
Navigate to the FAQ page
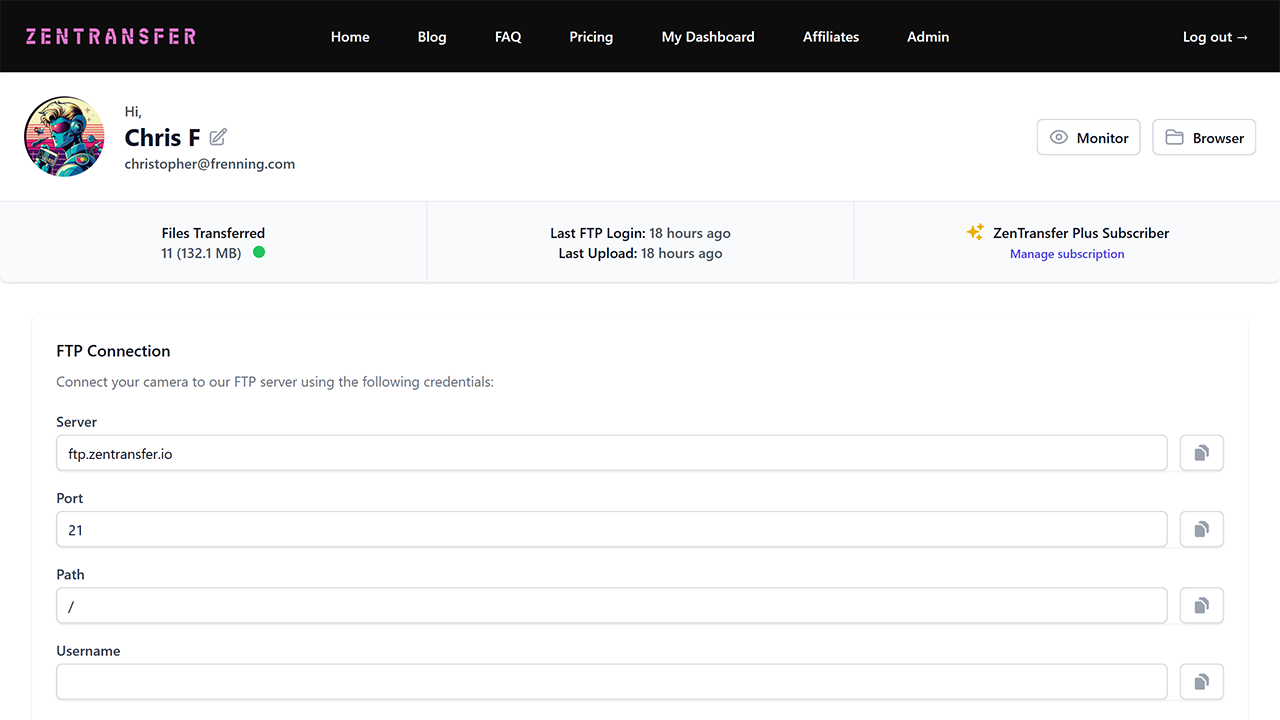(508, 37)
